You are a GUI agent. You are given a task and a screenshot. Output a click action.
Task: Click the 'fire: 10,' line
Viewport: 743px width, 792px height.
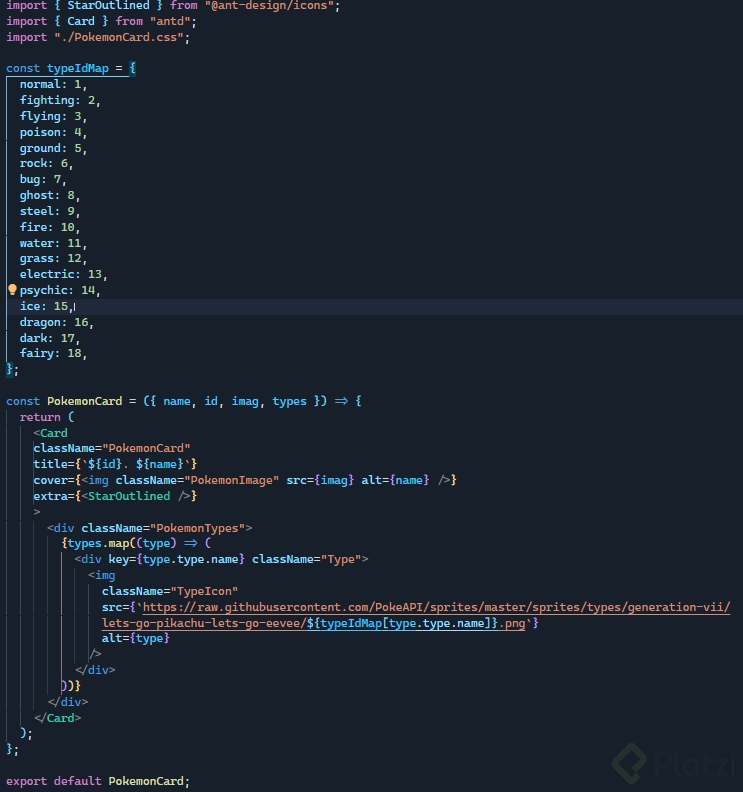coord(49,227)
